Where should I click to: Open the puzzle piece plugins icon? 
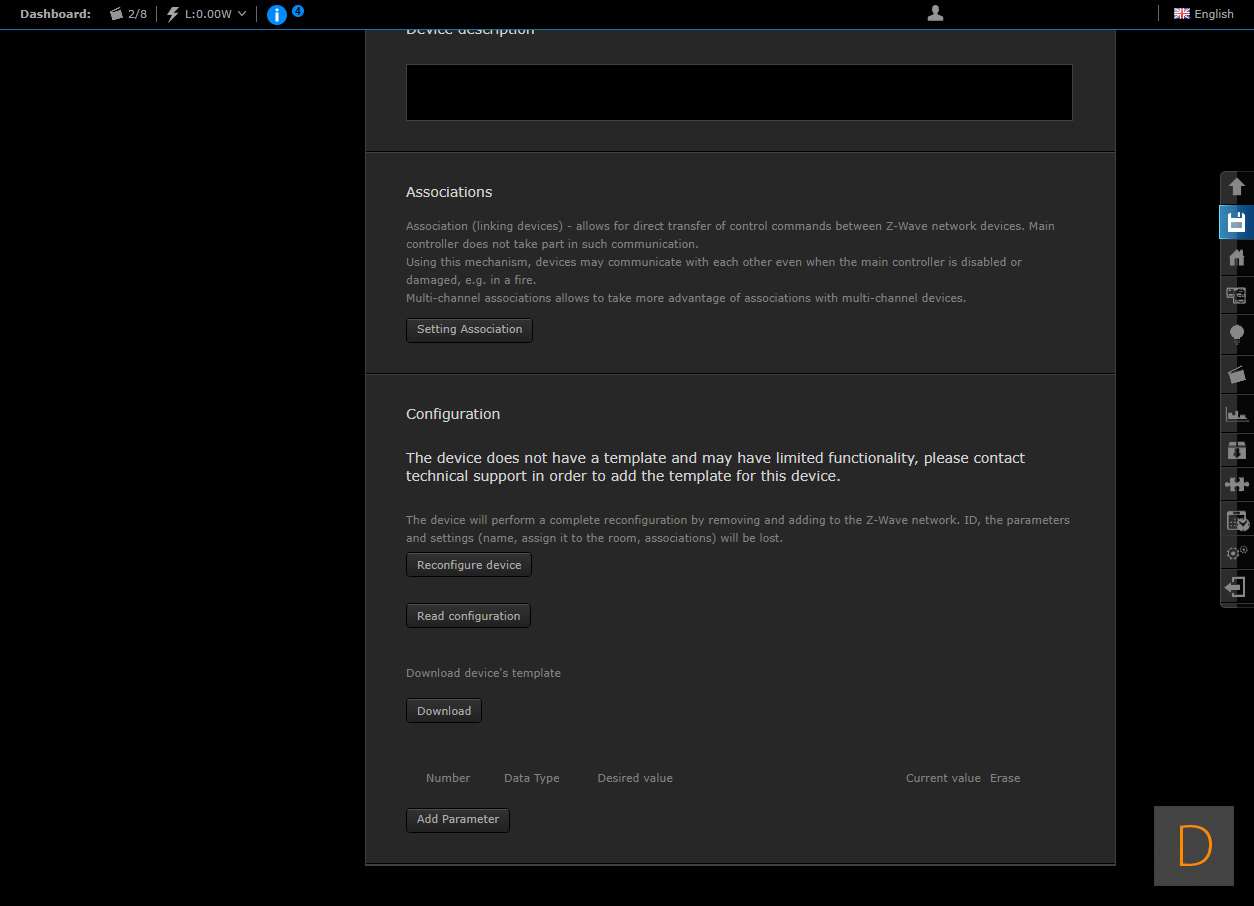(1236, 484)
